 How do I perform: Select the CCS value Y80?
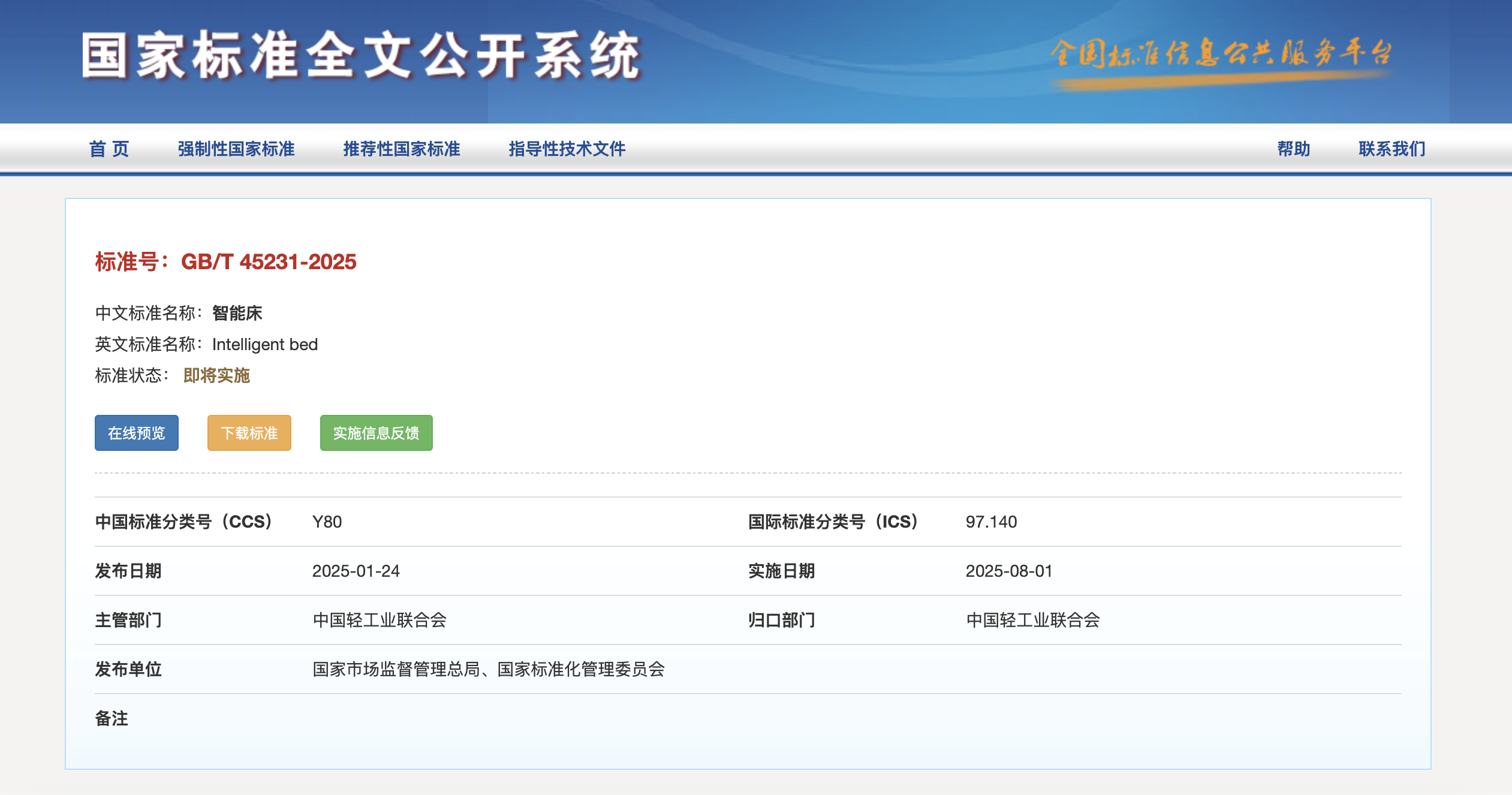click(x=327, y=522)
